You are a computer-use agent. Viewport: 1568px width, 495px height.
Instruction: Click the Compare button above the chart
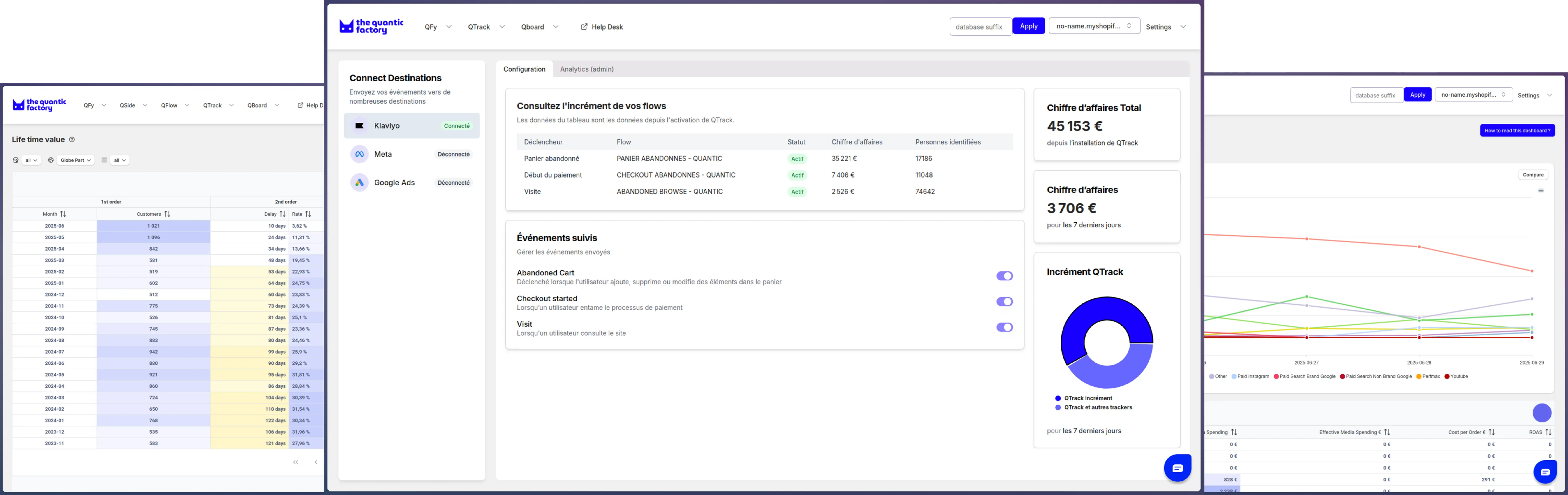(x=1533, y=175)
